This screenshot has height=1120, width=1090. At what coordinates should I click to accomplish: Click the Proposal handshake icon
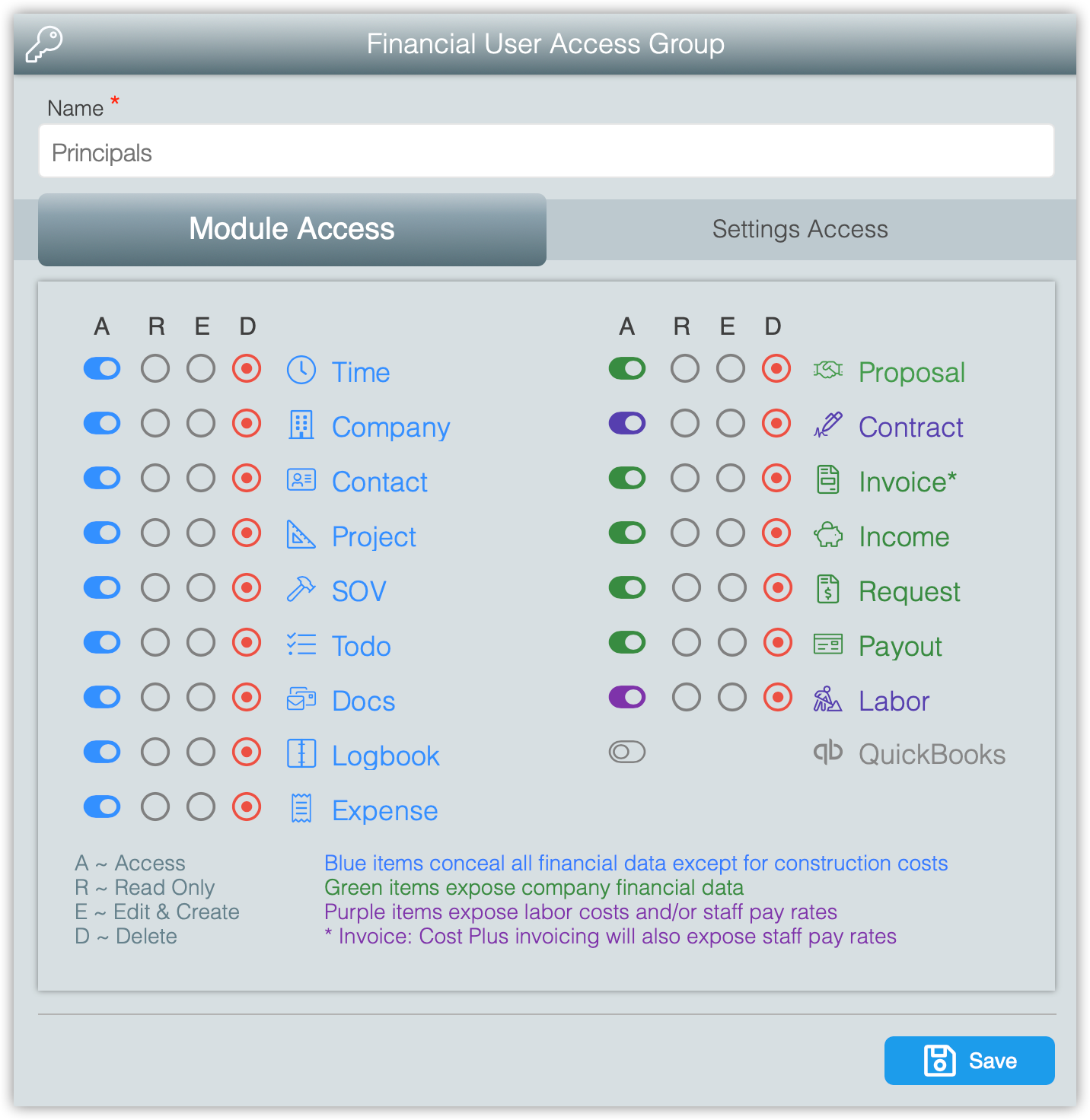pos(828,370)
